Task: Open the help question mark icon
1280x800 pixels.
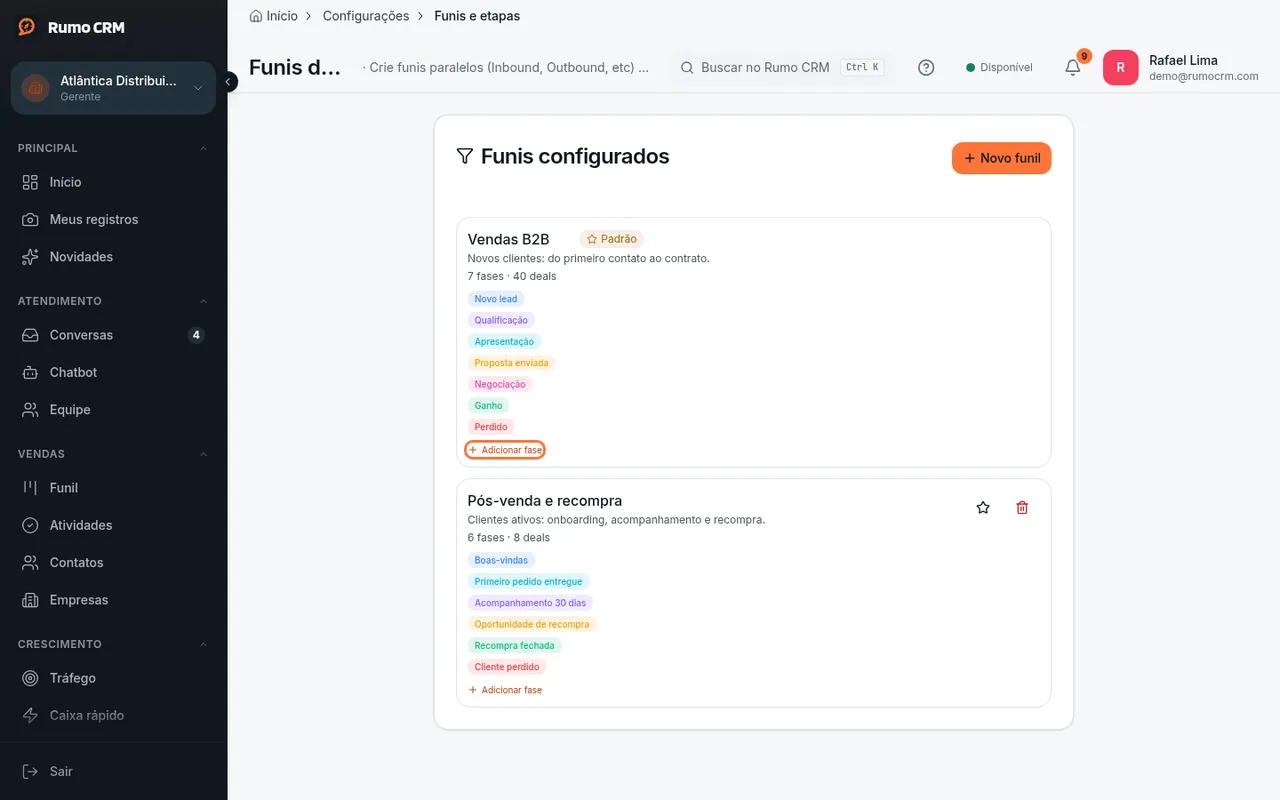Action: pos(926,67)
